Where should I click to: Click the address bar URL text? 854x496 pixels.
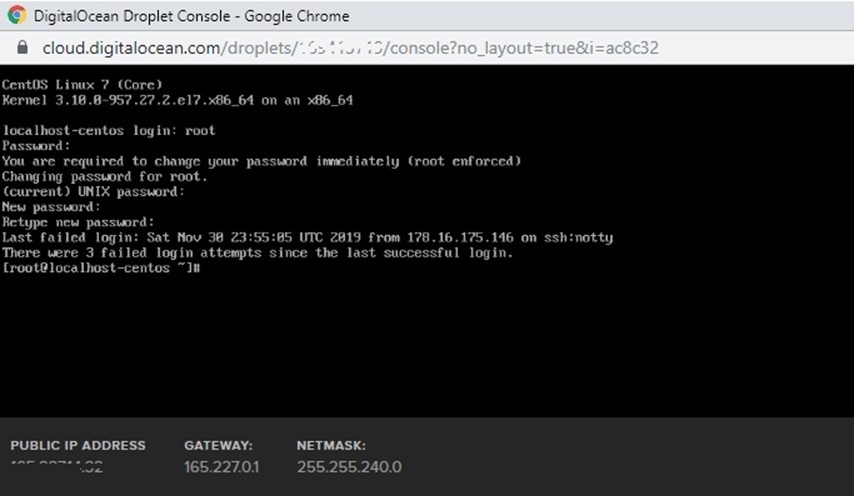[350, 48]
